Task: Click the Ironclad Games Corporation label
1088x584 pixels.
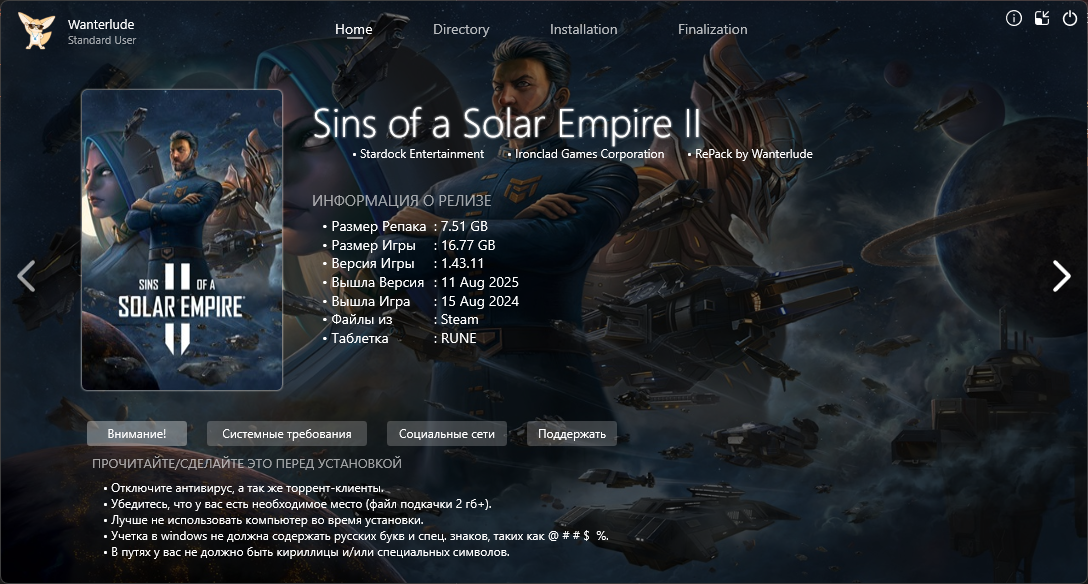Action: 589,154
